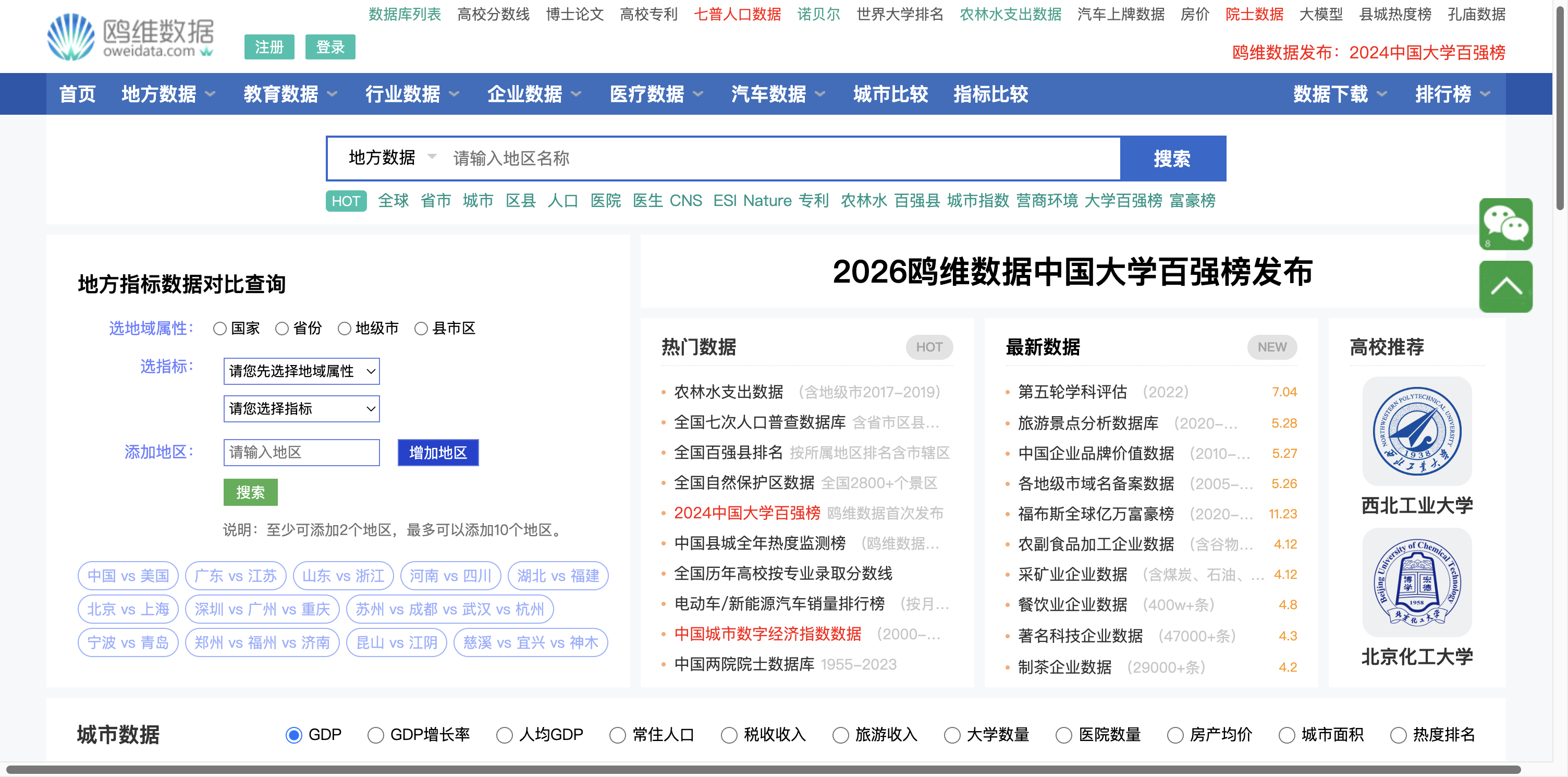Screen dimensions: 1568x777
Task: Expand the 教育数据 nav menu
Action: point(290,94)
